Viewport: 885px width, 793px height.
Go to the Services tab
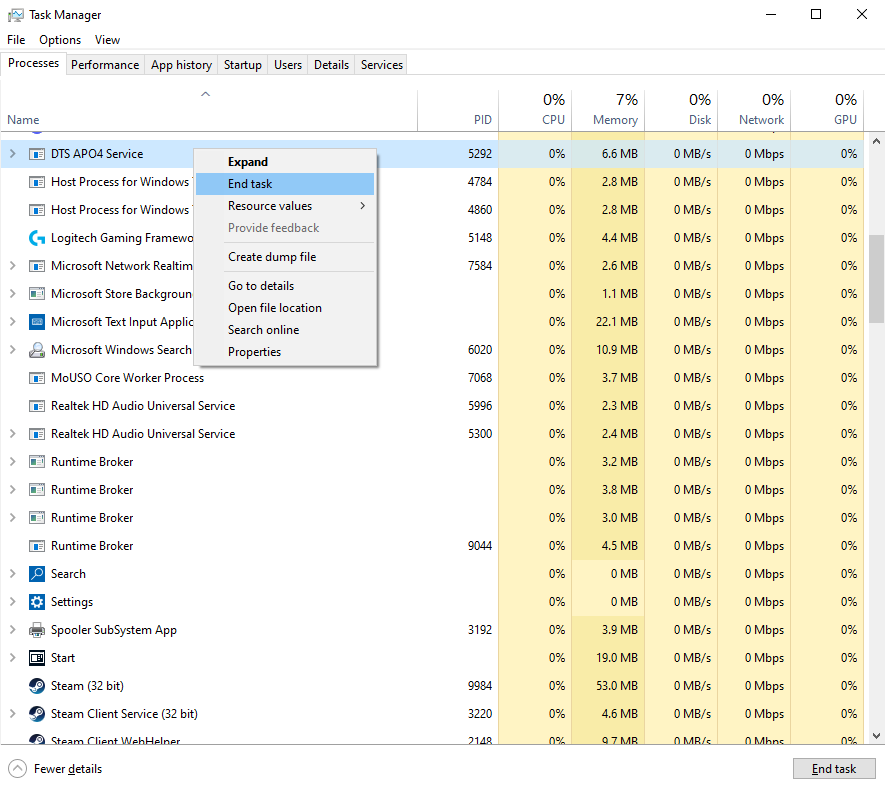click(x=382, y=65)
